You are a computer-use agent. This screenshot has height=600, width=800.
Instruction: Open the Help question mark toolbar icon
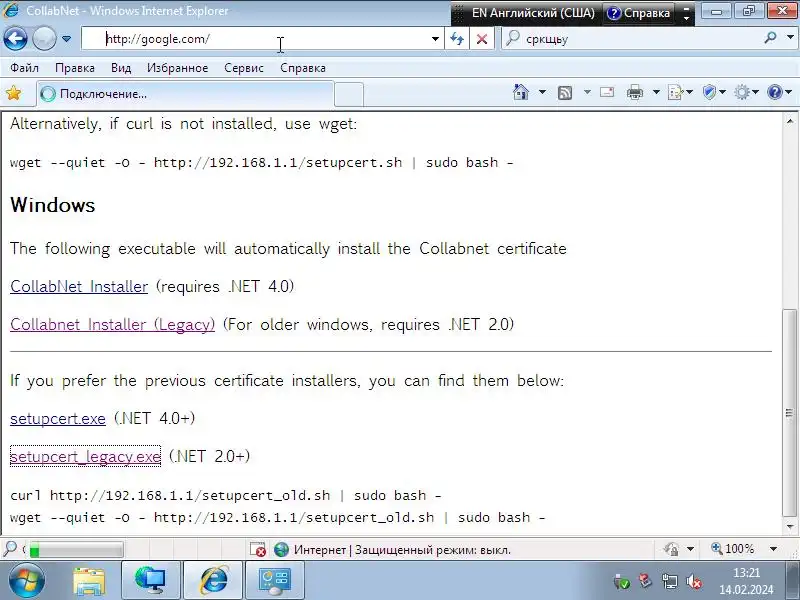[774, 92]
